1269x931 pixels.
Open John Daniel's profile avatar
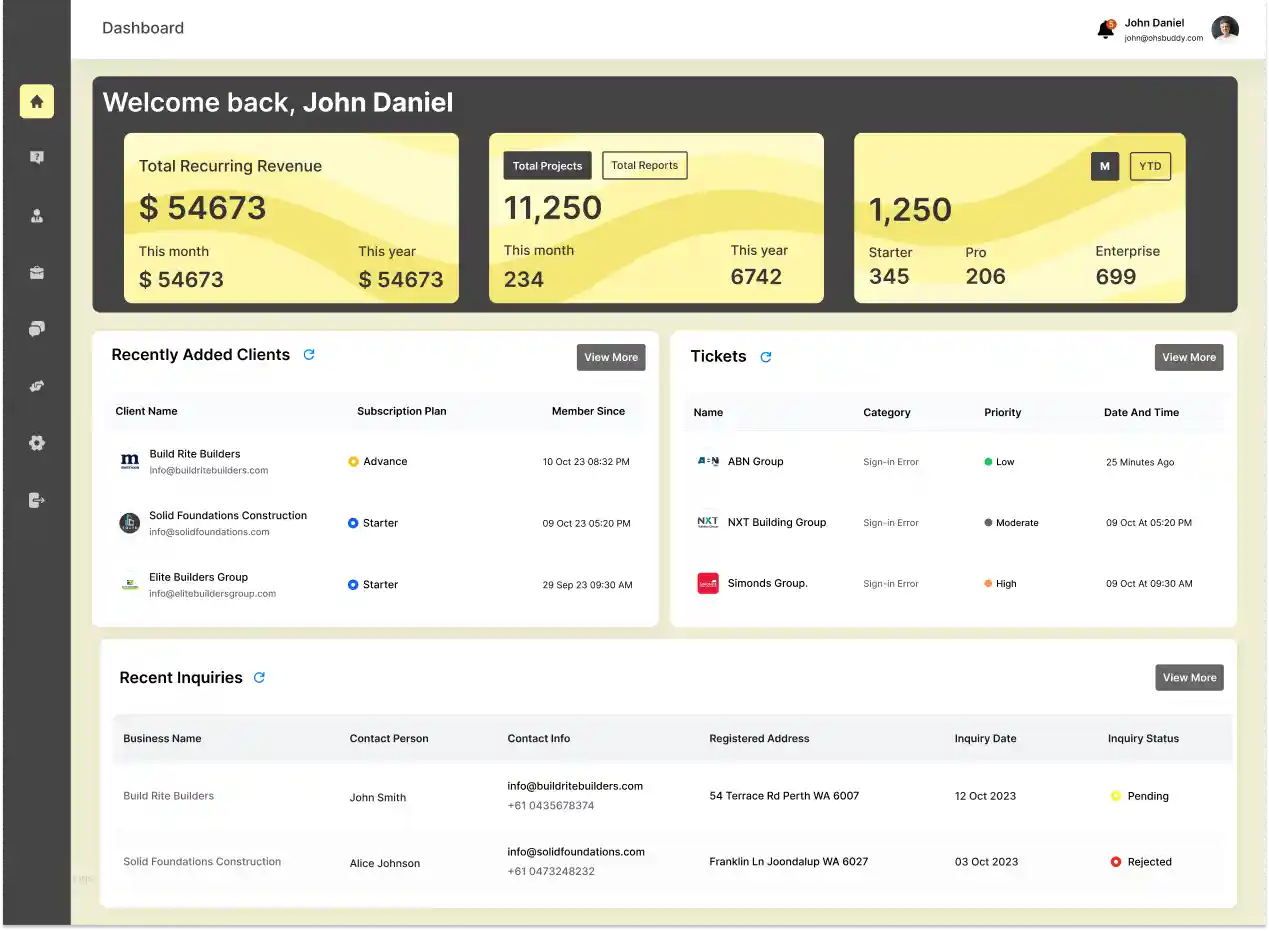(1225, 30)
